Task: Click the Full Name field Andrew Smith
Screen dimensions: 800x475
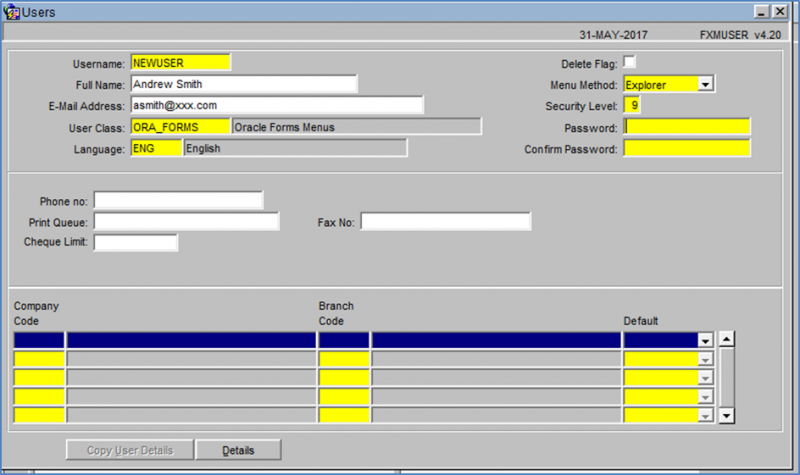Action: pos(244,84)
